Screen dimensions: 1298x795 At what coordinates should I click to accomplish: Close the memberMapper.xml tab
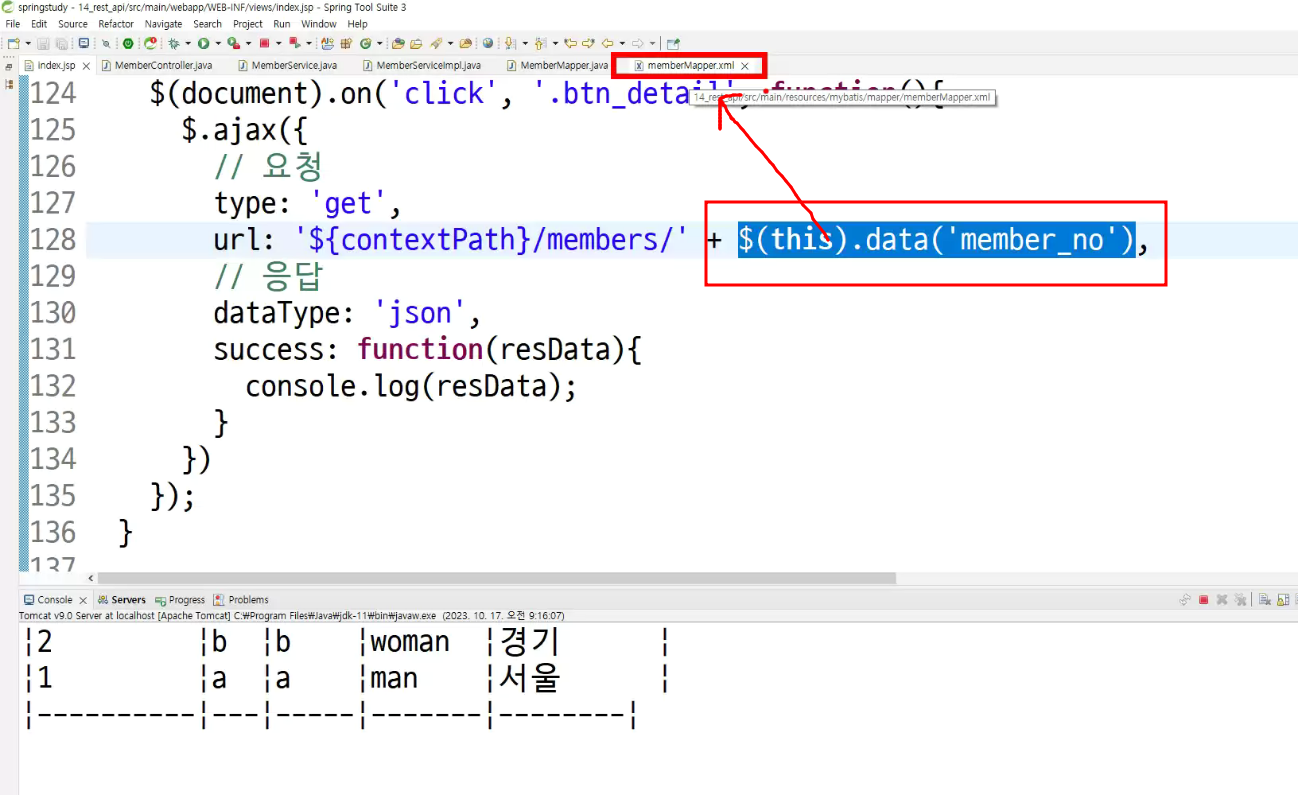coord(744,66)
